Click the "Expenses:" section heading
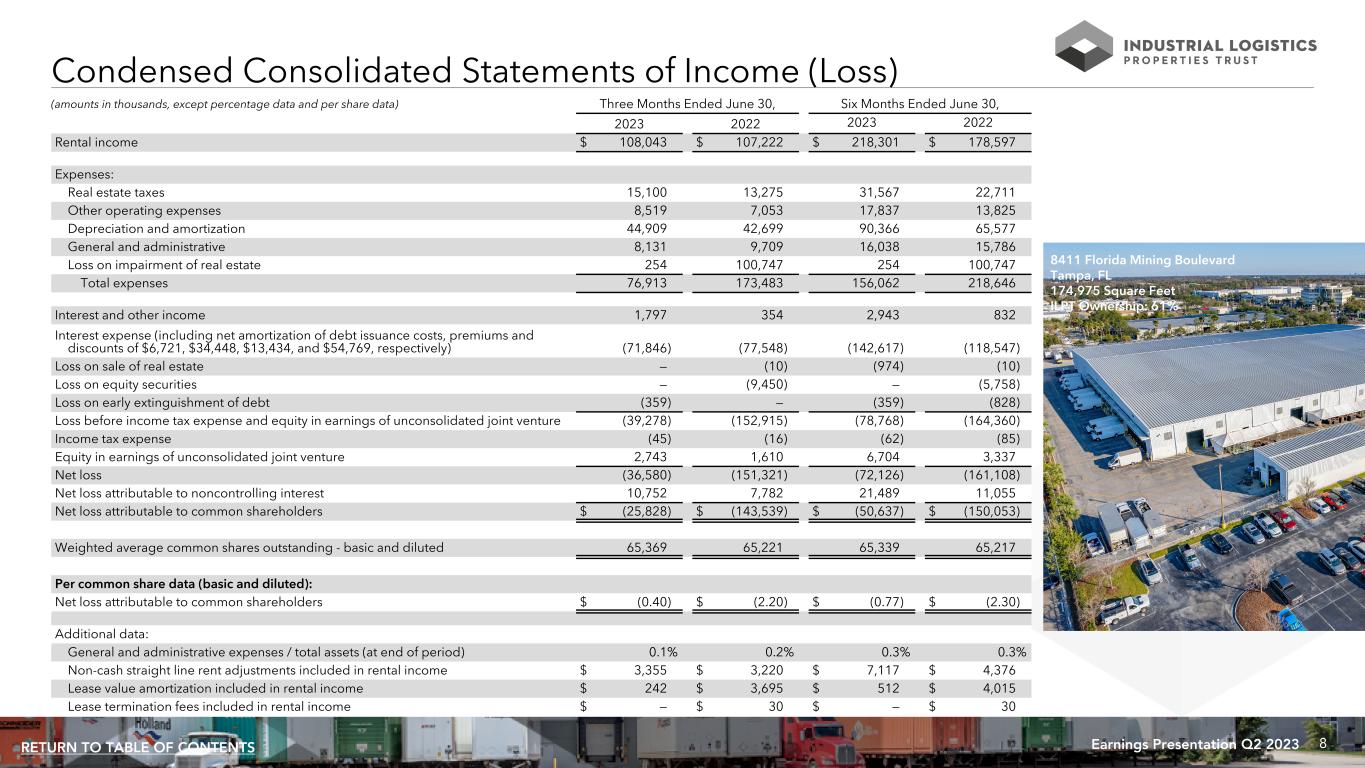This screenshot has width=1365, height=768. [85, 174]
